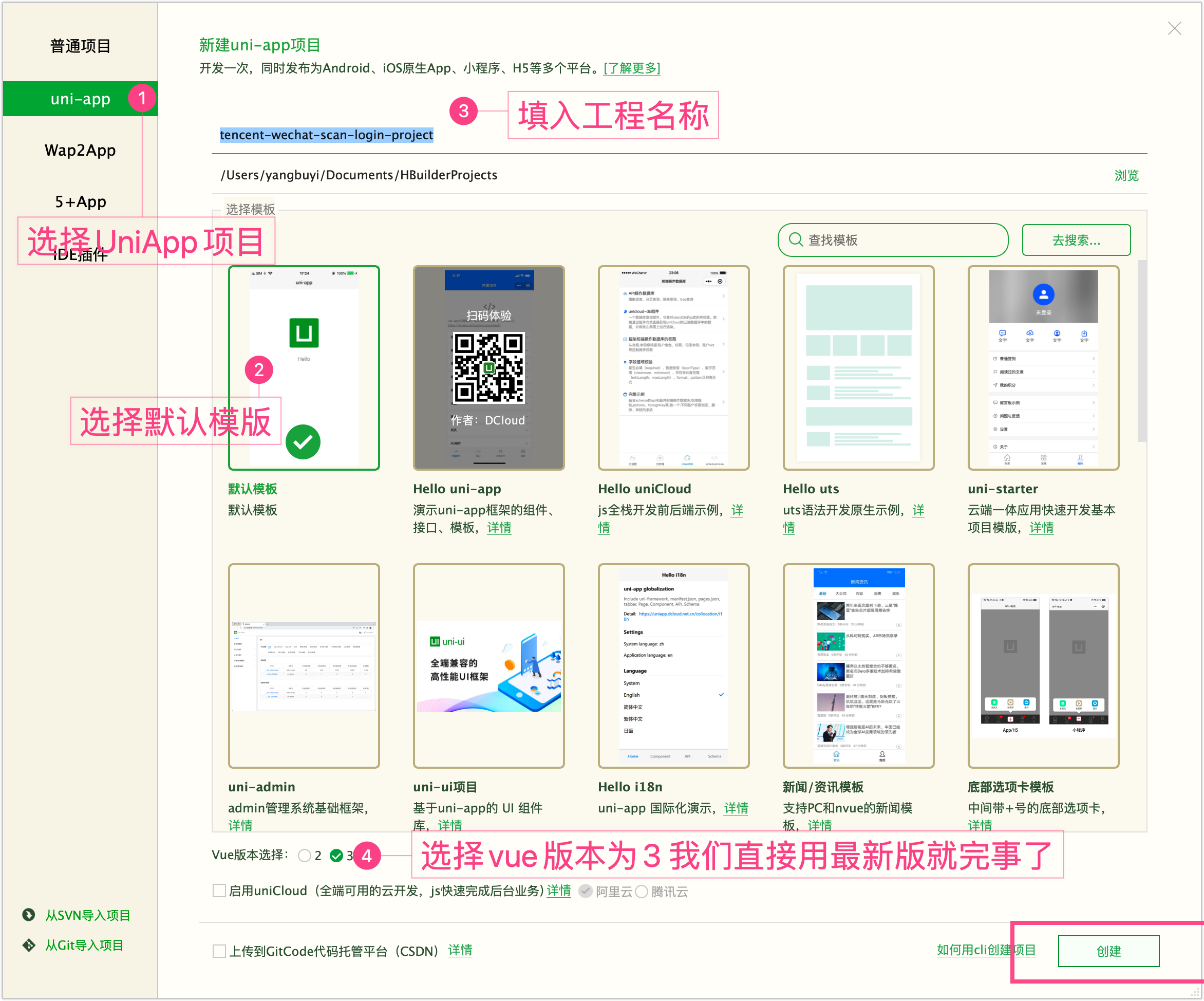This screenshot has height=1001, width=1204.
Task: Select the uni-starter template thumbnail
Action: click(x=1043, y=368)
